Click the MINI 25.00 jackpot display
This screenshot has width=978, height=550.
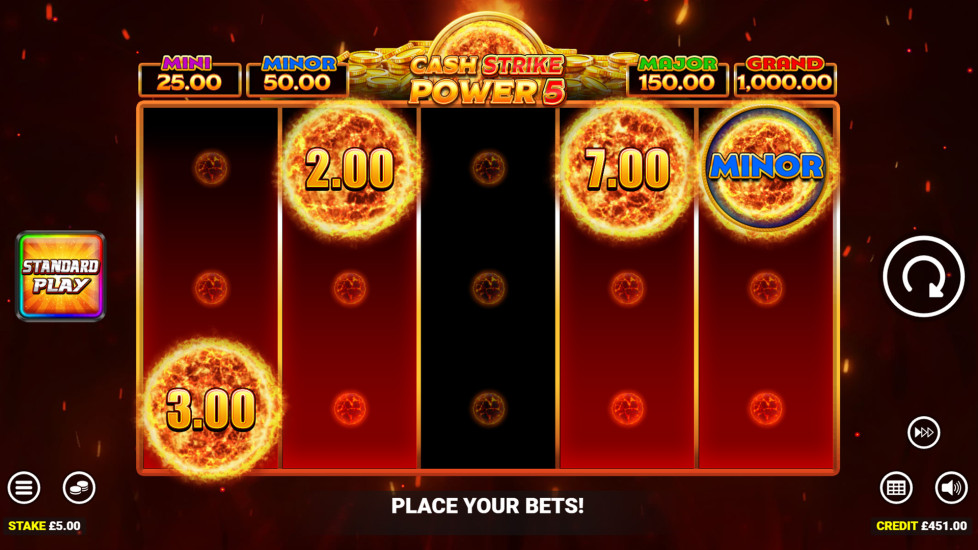pyautogui.click(x=190, y=76)
